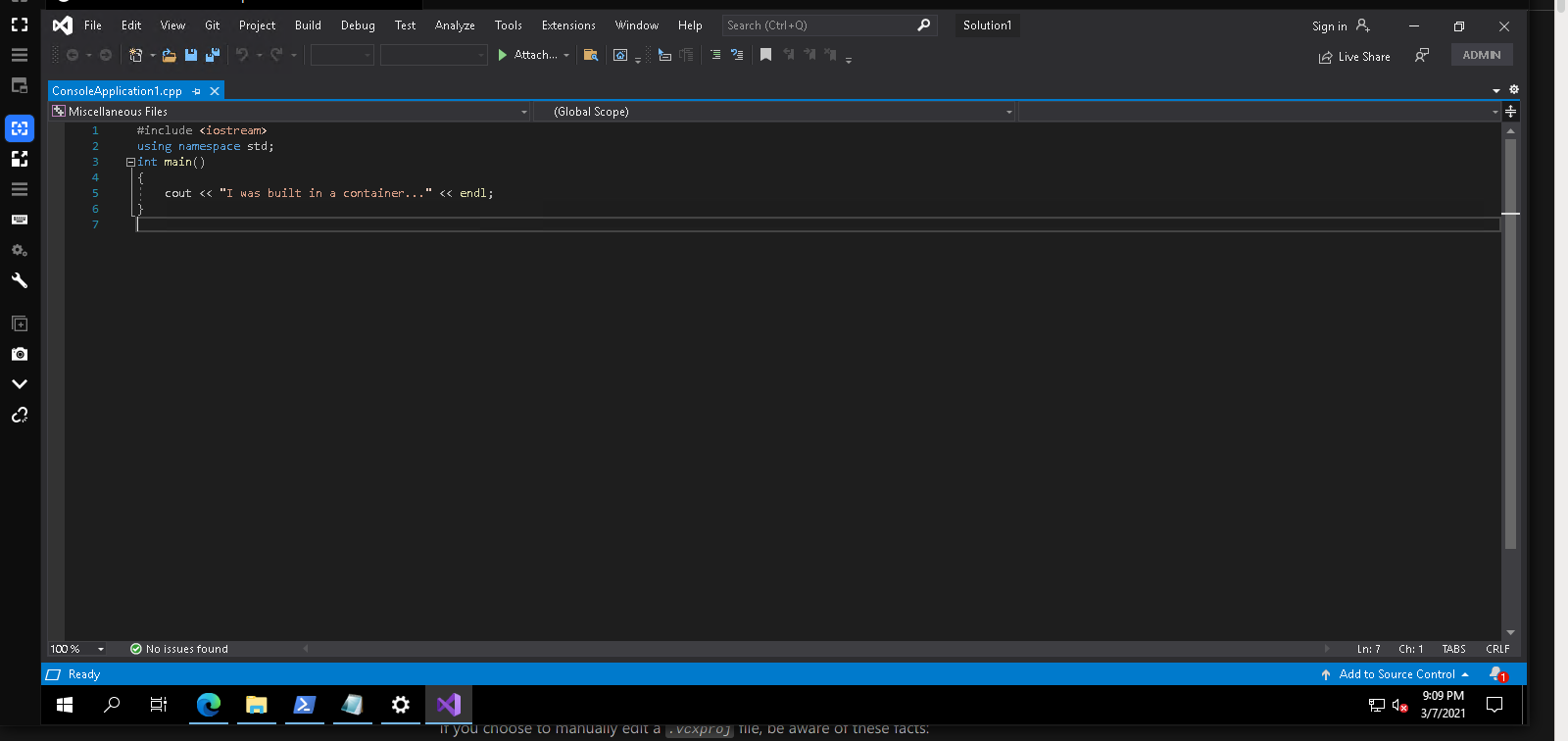Open the Attach button dropdown arrow
1568x741 pixels.
566,55
